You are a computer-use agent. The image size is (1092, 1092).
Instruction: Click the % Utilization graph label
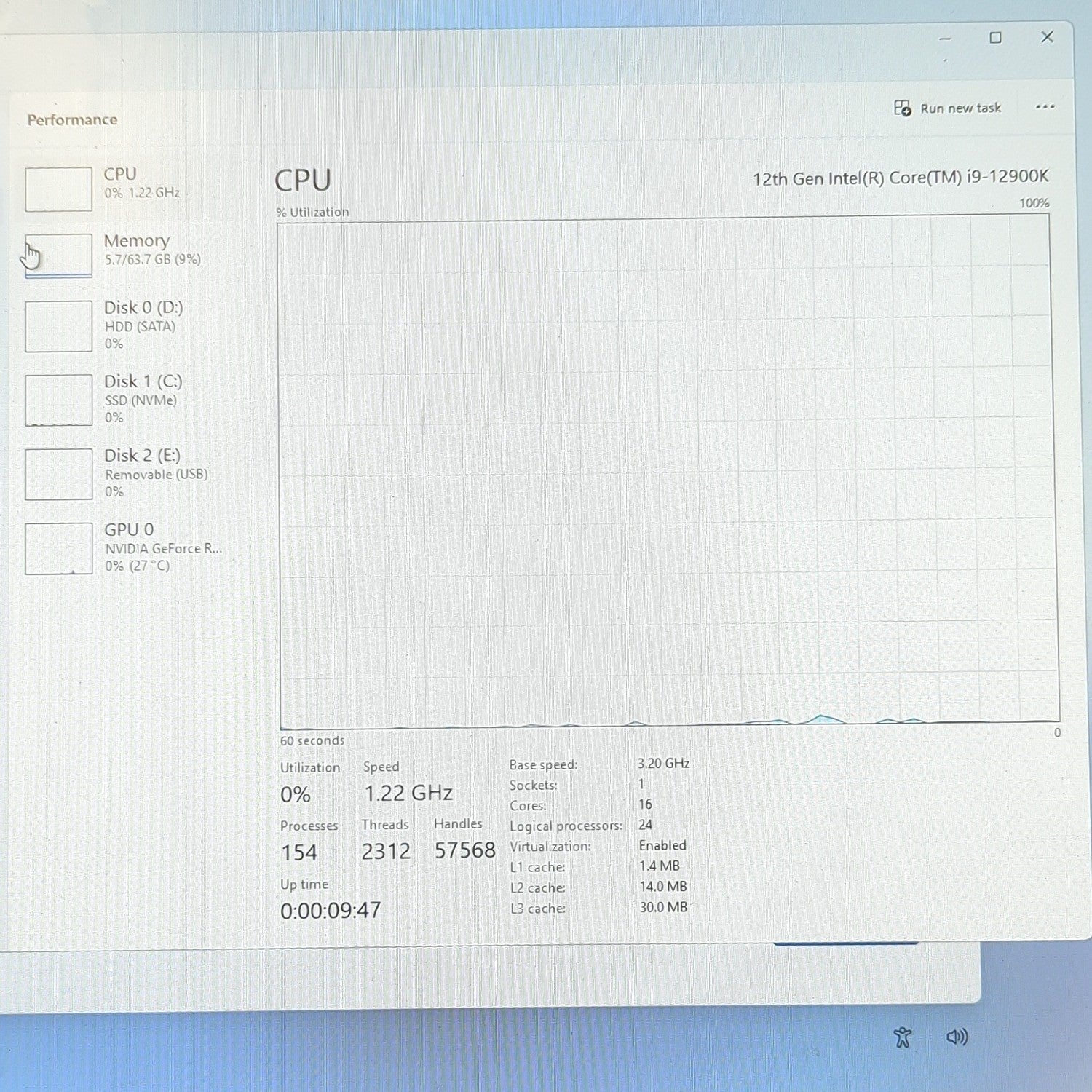tap(312, 212)
